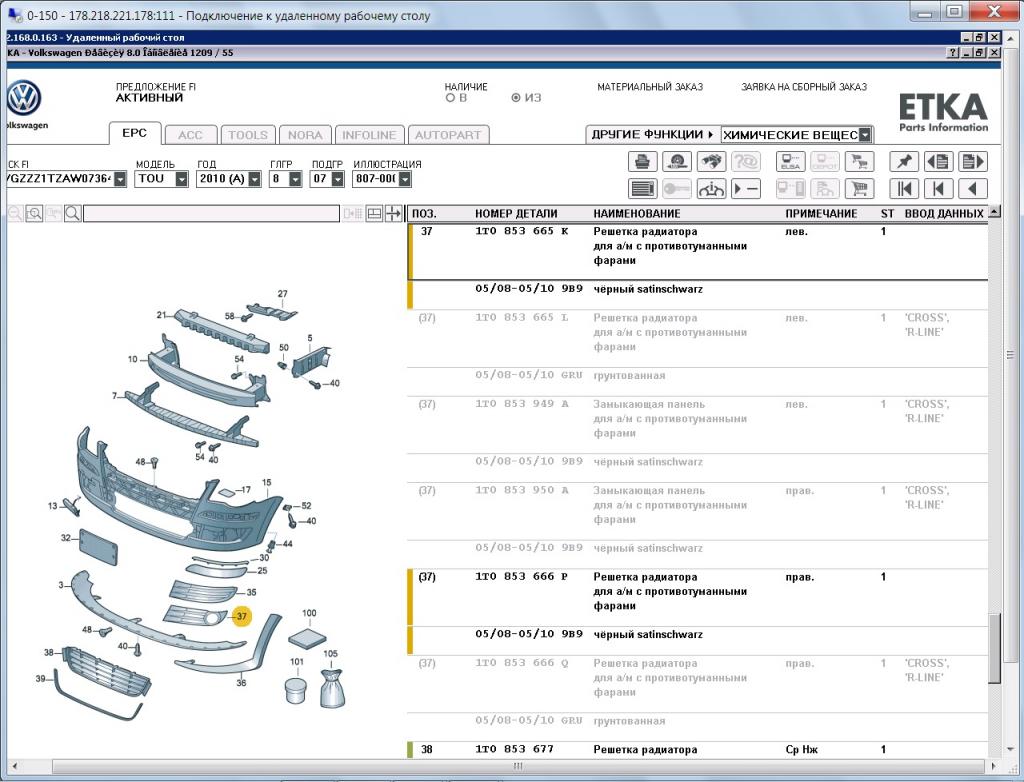Switch to the INFOLINE tab
Image resolution: width=1024 pixels, height=782 pixels.
pyautogui.click(x=369, y=135)
